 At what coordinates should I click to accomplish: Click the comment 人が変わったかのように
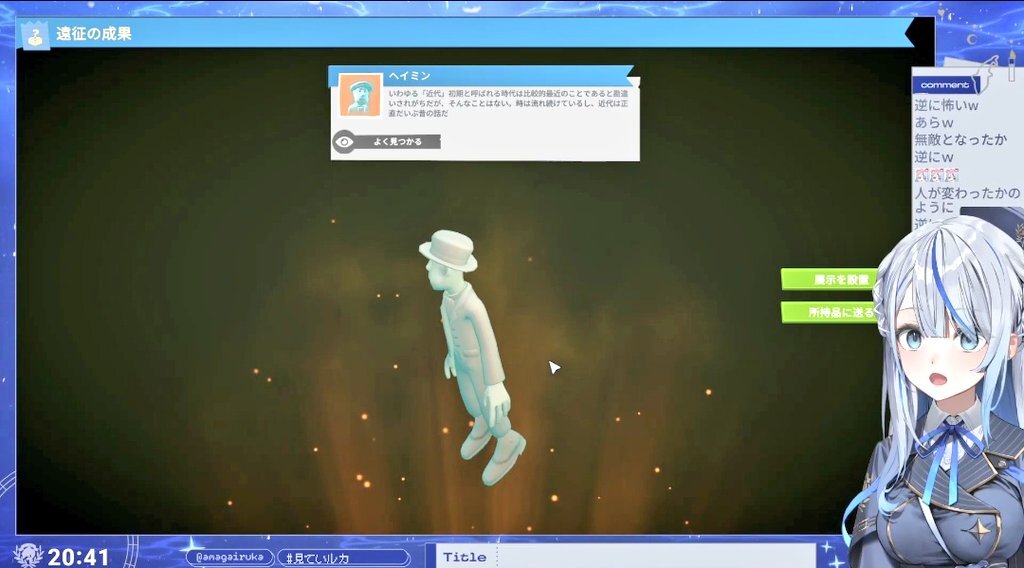click(967, 200)
